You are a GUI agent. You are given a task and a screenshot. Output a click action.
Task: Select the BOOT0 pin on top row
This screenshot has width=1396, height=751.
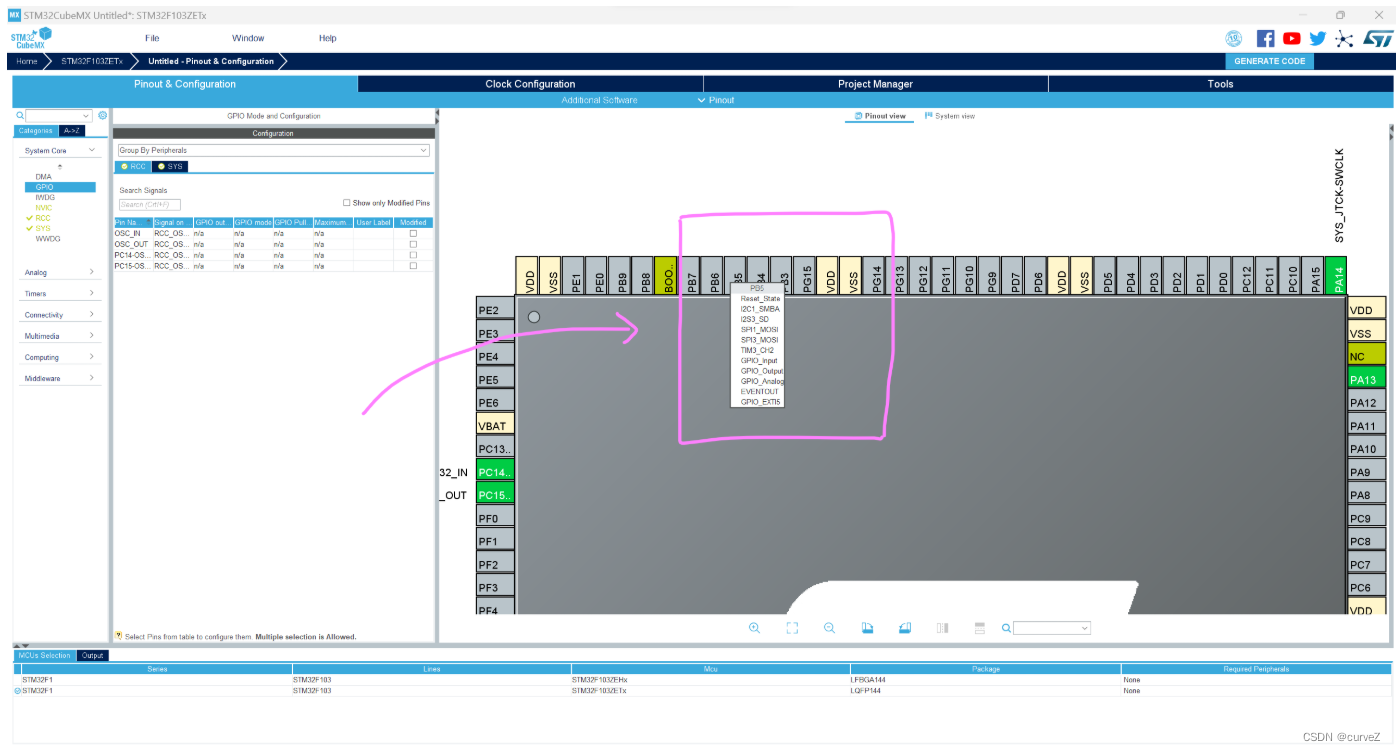pyautogui.click(x=666, y=275)
